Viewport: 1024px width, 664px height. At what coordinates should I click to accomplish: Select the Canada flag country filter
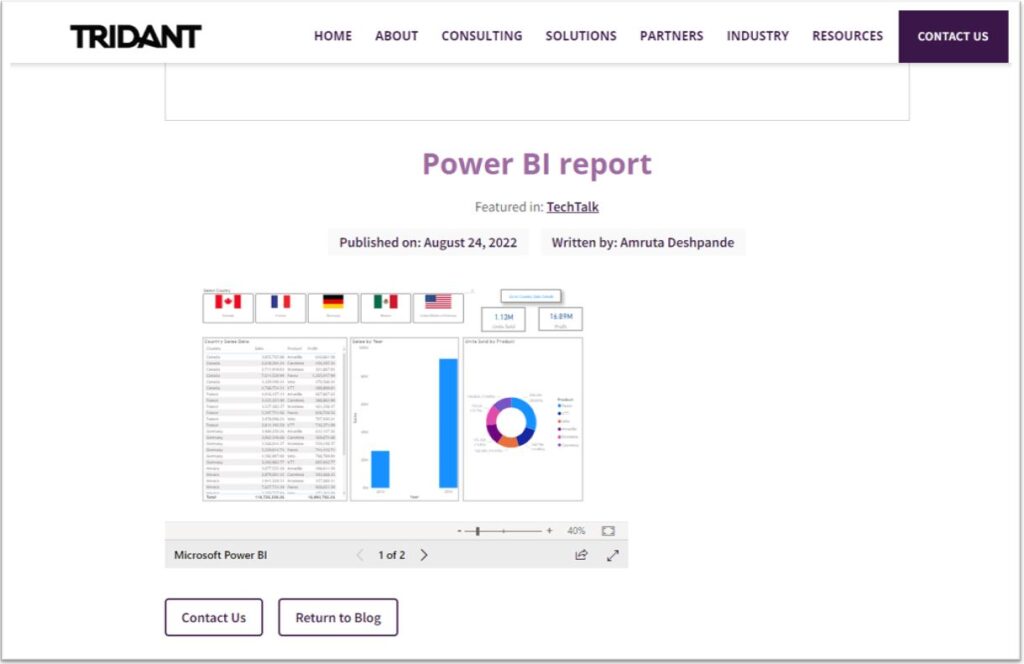pos(228,303)
